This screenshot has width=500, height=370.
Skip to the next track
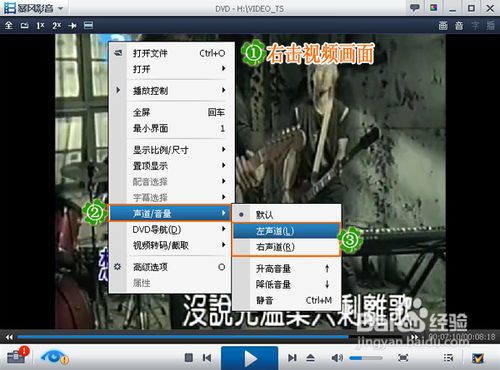coord(292,358)
